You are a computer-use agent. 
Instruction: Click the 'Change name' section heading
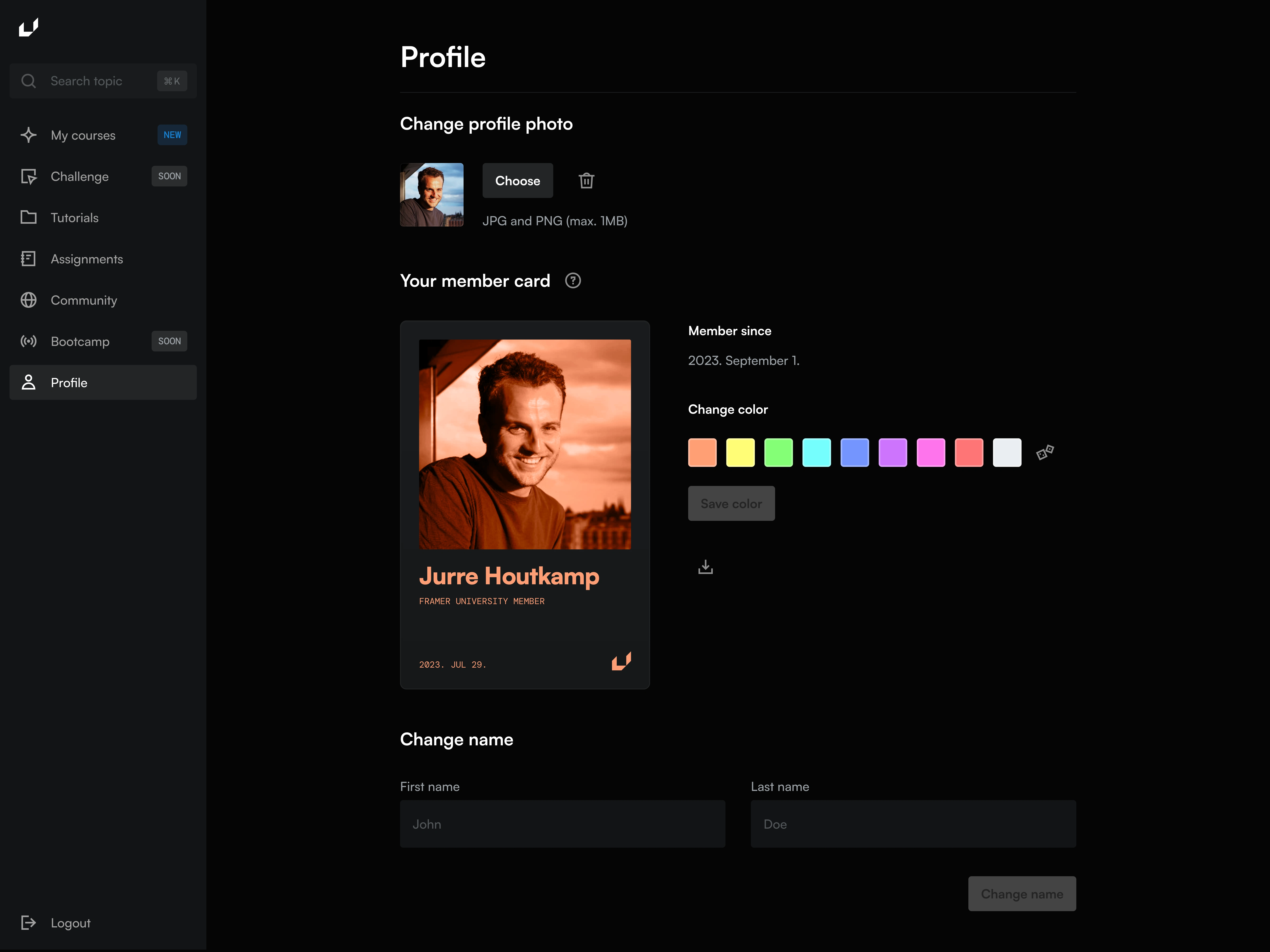(x=456, y=739)
